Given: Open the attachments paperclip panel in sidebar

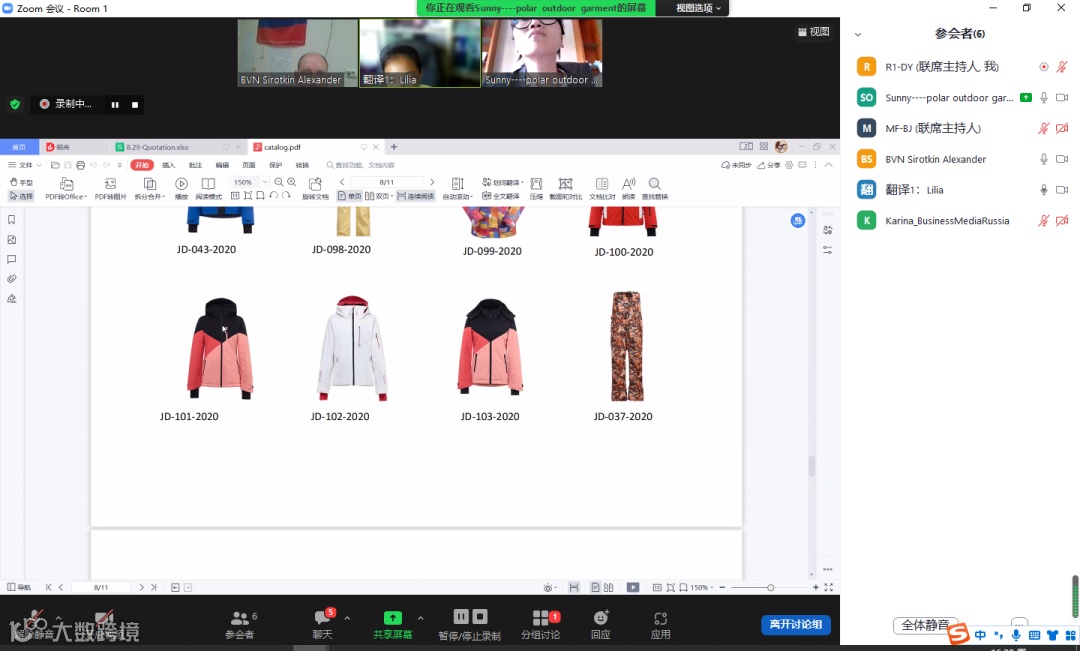Looking at the screenshot, I should coord(11,279).
